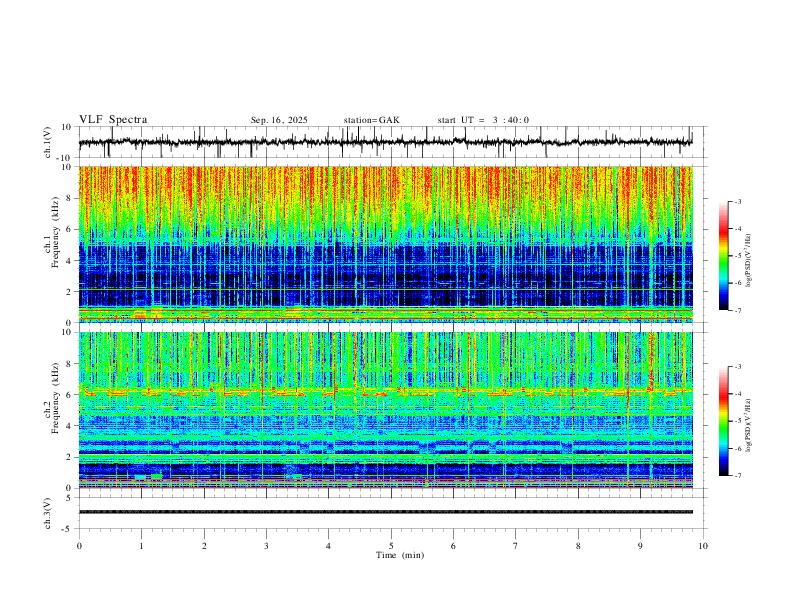Click the ch.2 spectrogram plot area
This screenshot has width=792, height=612.
(386, 410)
